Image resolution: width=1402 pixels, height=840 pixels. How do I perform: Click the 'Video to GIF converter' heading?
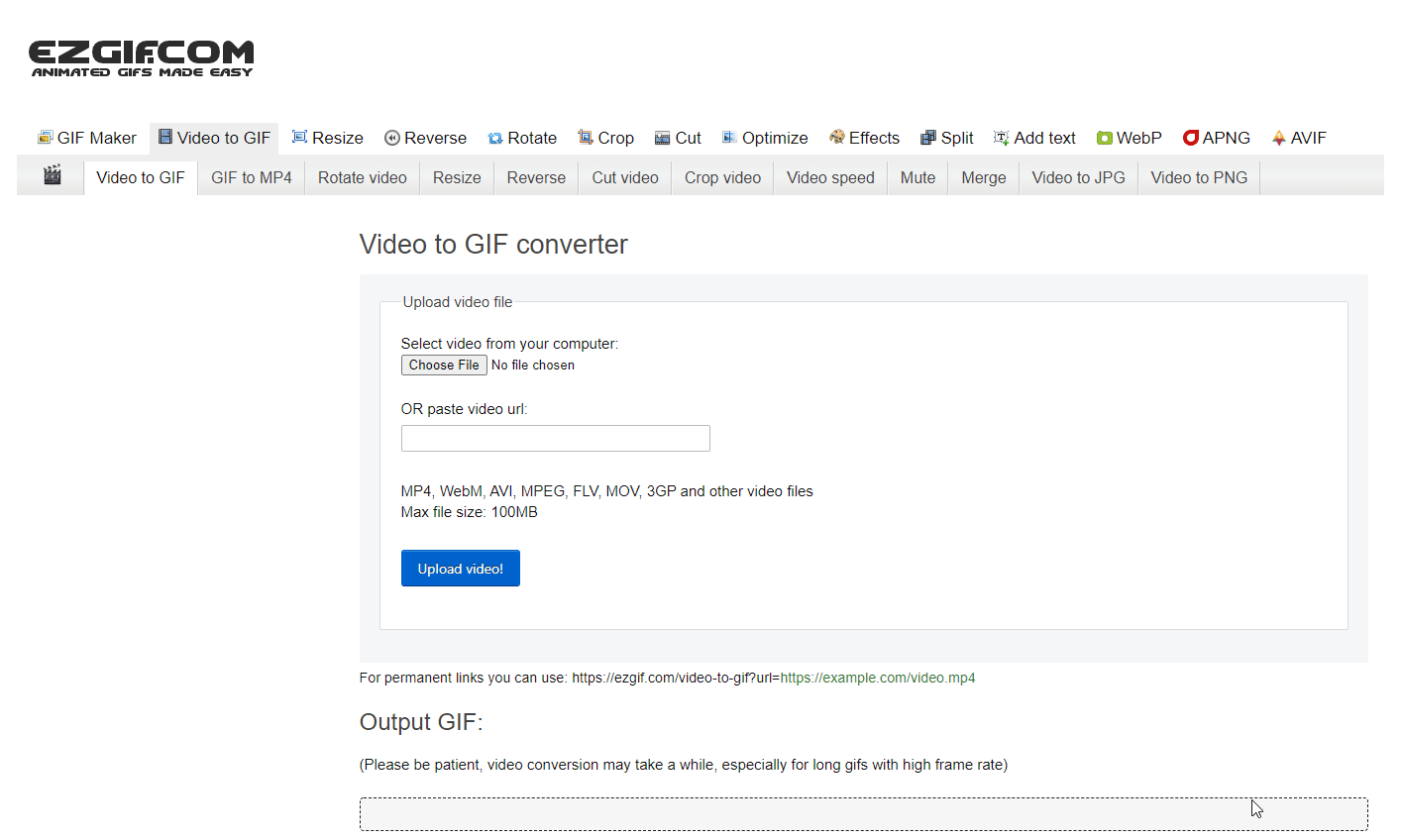point(493,245)
